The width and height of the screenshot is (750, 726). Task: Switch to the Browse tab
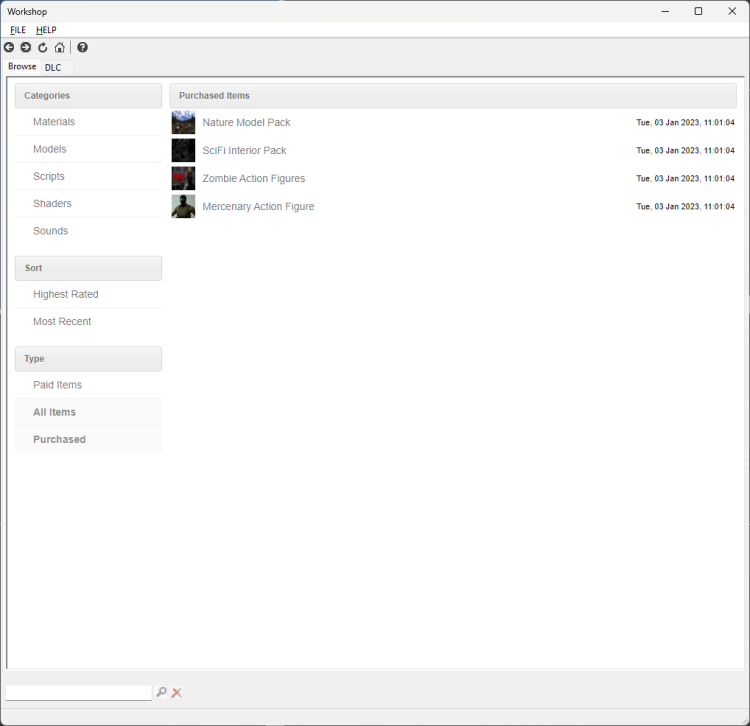[x=22, y=66]
